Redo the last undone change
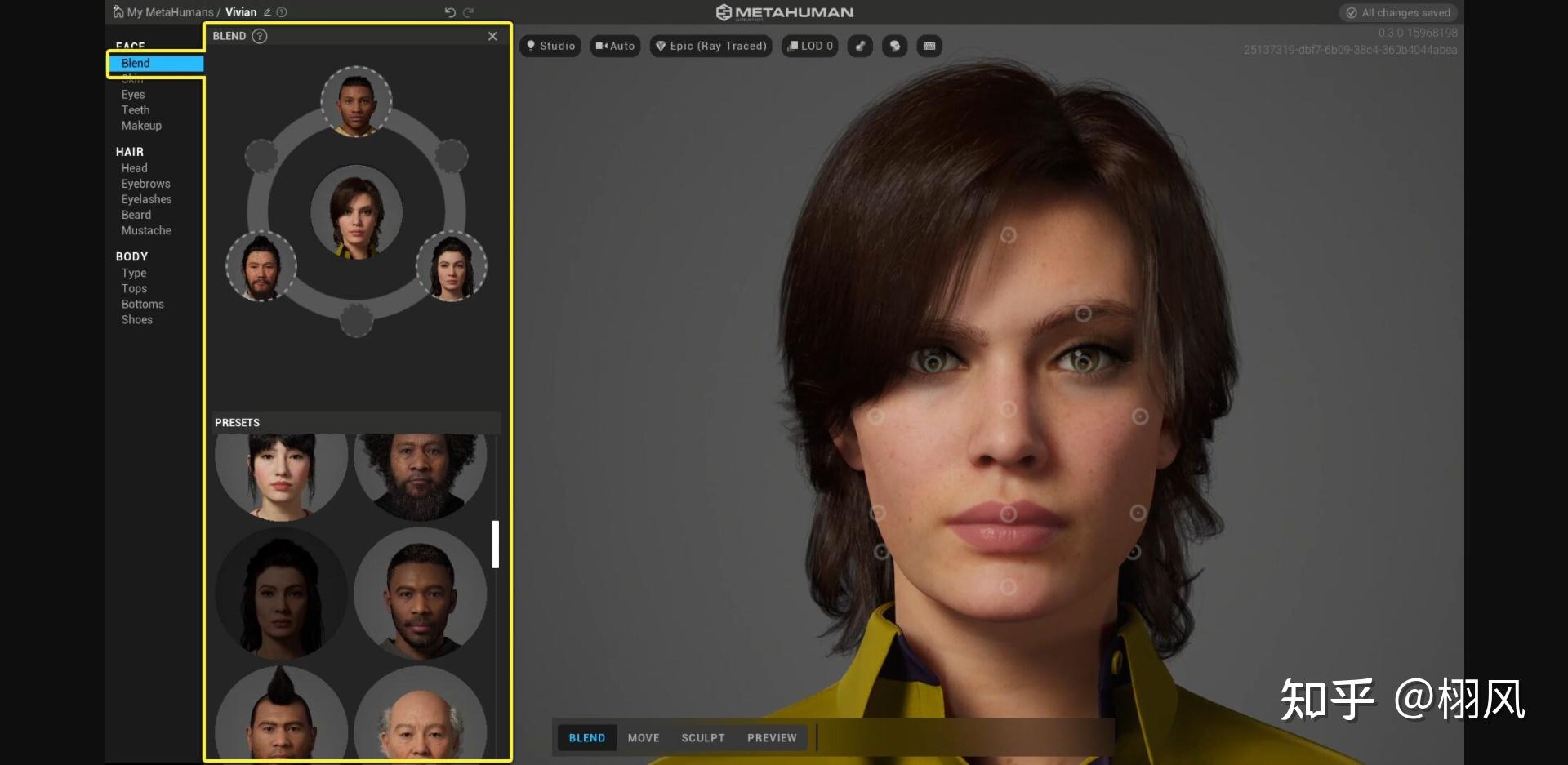Viewport: 1568px width, 765px height. click(469, 12)
